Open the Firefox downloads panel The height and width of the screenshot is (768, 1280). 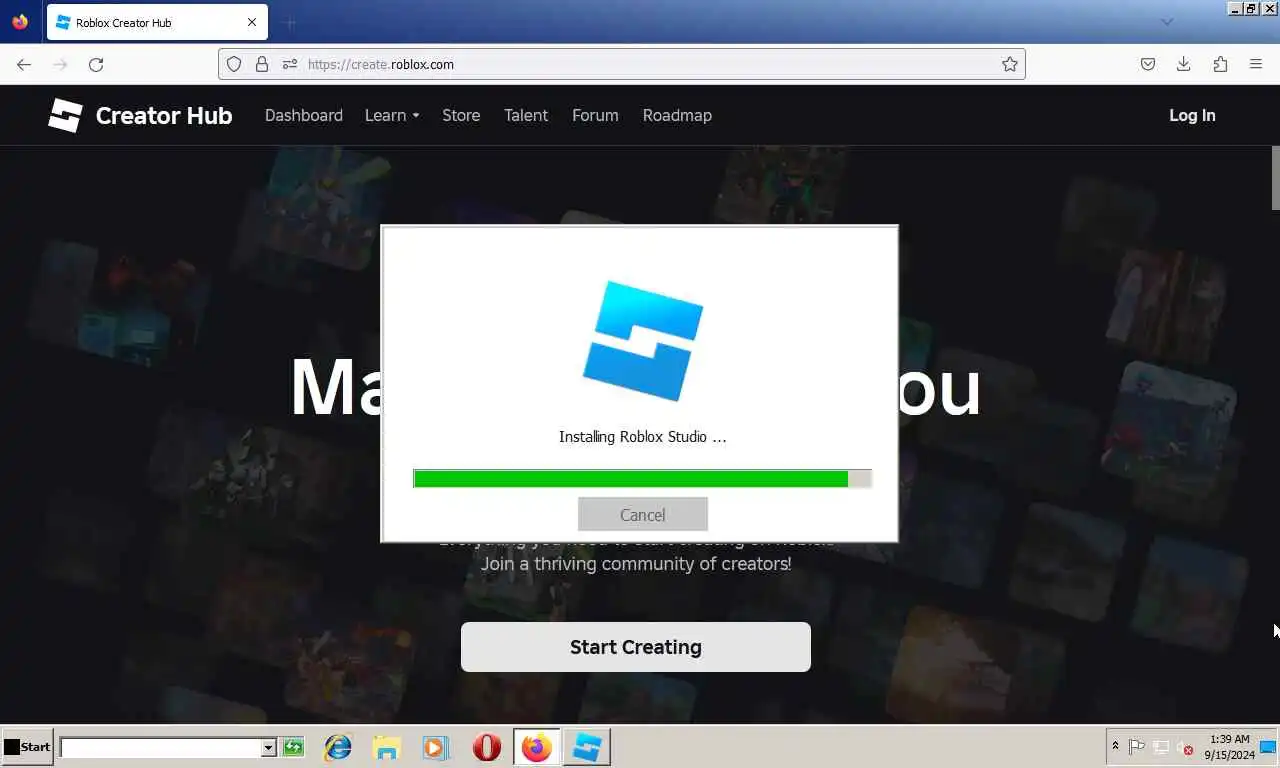point(1184,64)
